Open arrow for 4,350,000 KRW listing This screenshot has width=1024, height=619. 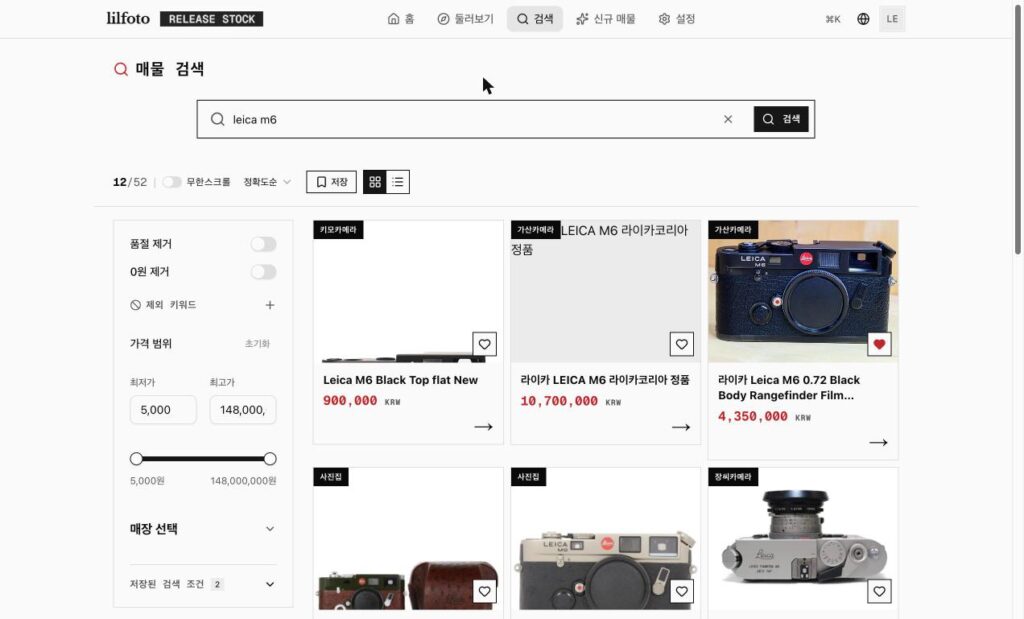878,443
